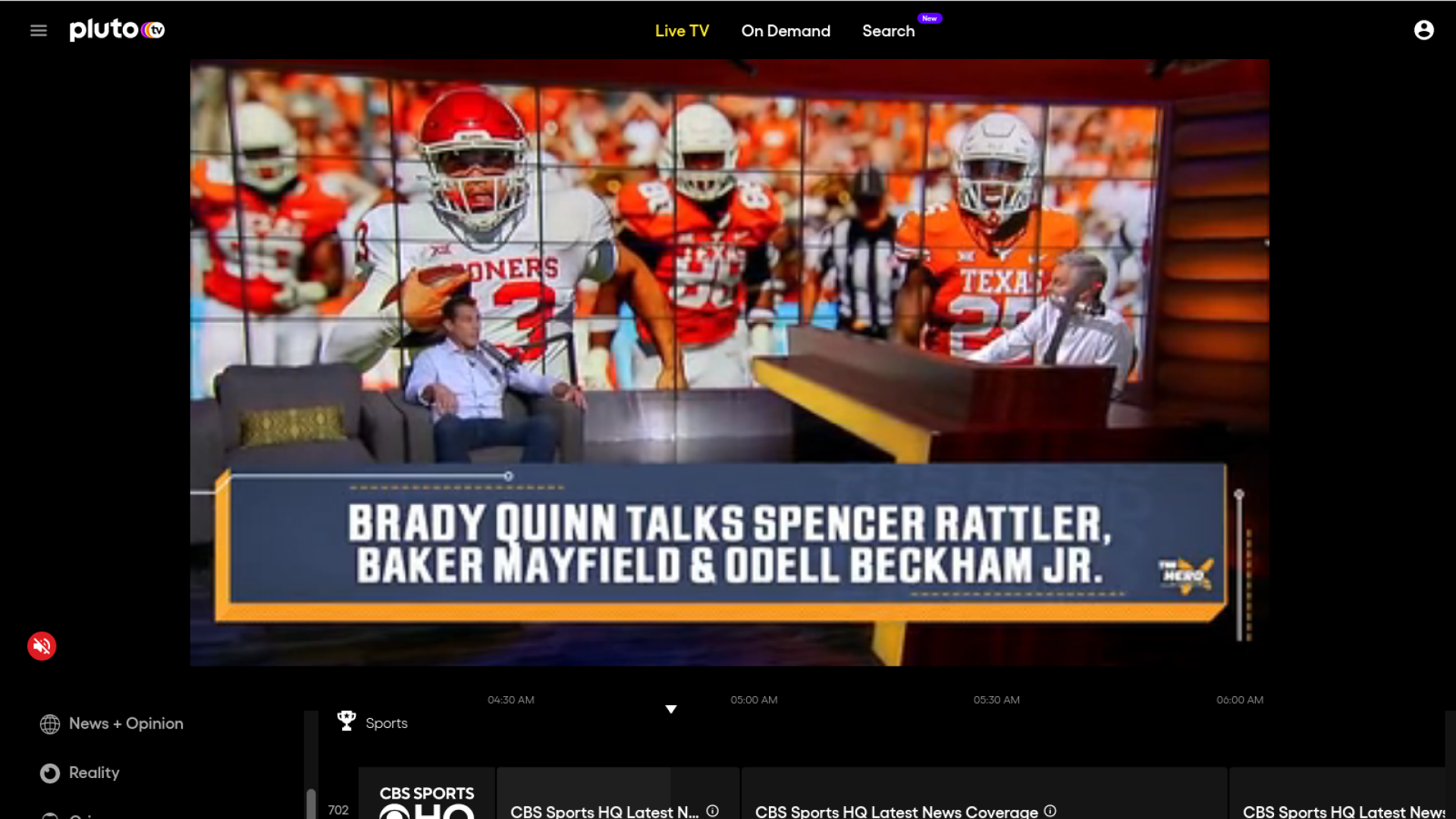The image size is (1456, 819).
Task: Click the Sports trophy icon
Action: [346, 721]
